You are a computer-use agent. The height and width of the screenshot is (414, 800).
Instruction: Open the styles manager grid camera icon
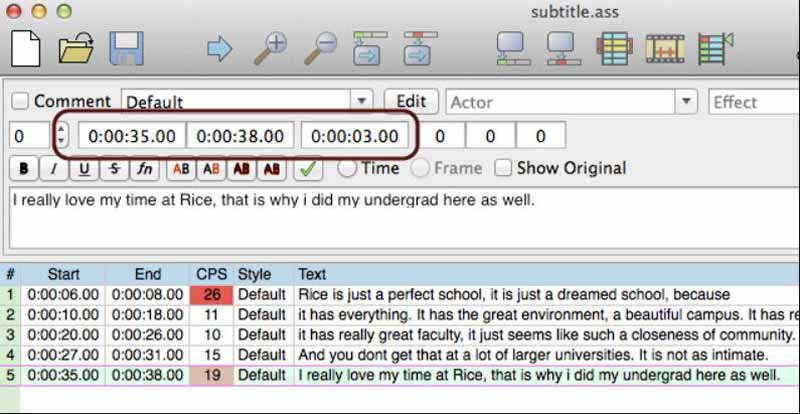pyautogui.click(x=716, y=48)
